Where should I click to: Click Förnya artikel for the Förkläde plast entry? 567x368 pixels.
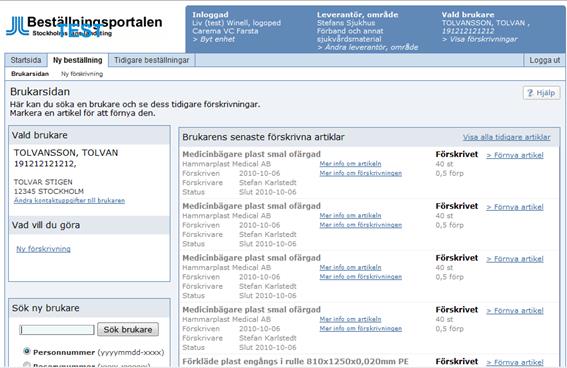click(x=515, y=362)
